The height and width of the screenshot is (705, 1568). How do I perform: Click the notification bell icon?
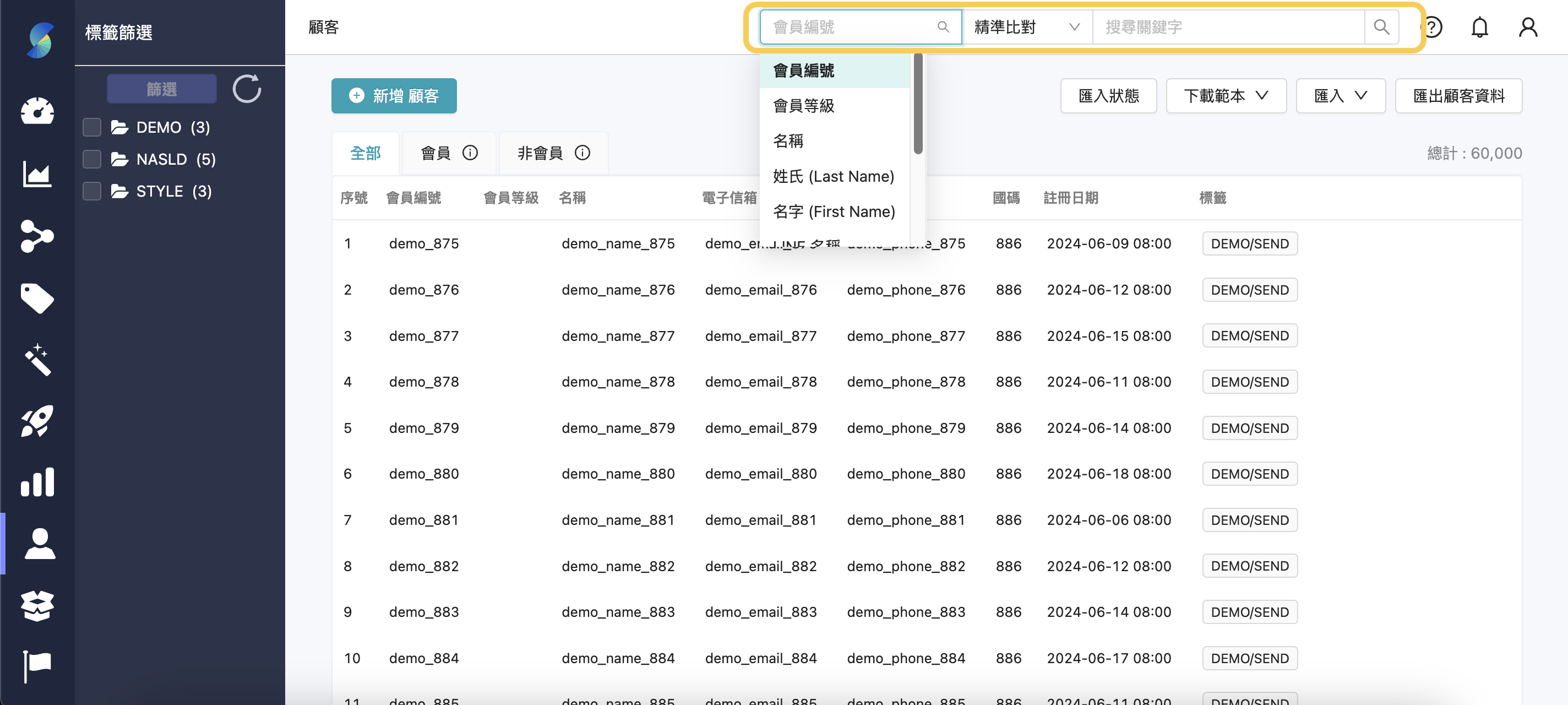coord(1480,27)
